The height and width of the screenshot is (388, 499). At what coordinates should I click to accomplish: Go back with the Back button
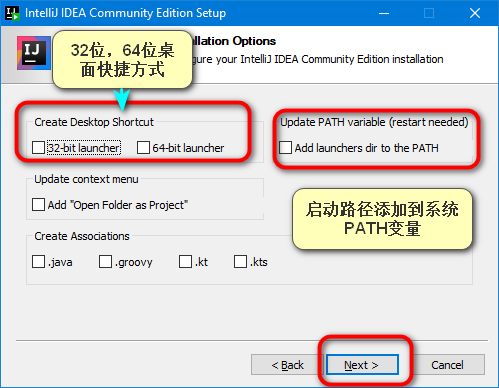287,365
